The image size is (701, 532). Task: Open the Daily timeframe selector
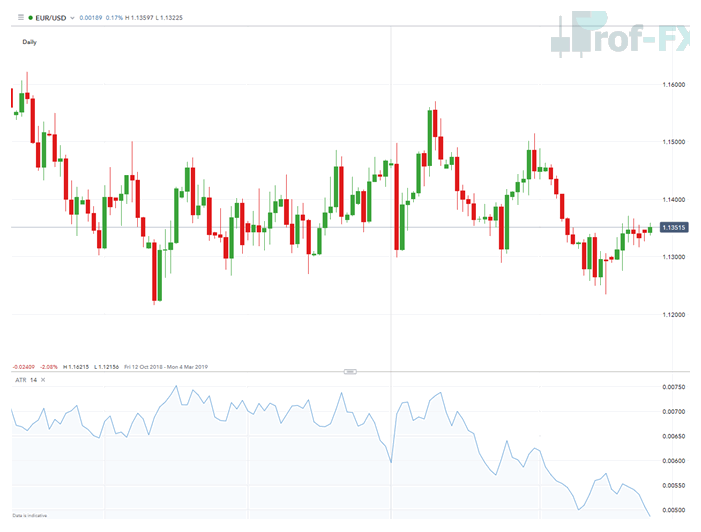coord(30,42)
